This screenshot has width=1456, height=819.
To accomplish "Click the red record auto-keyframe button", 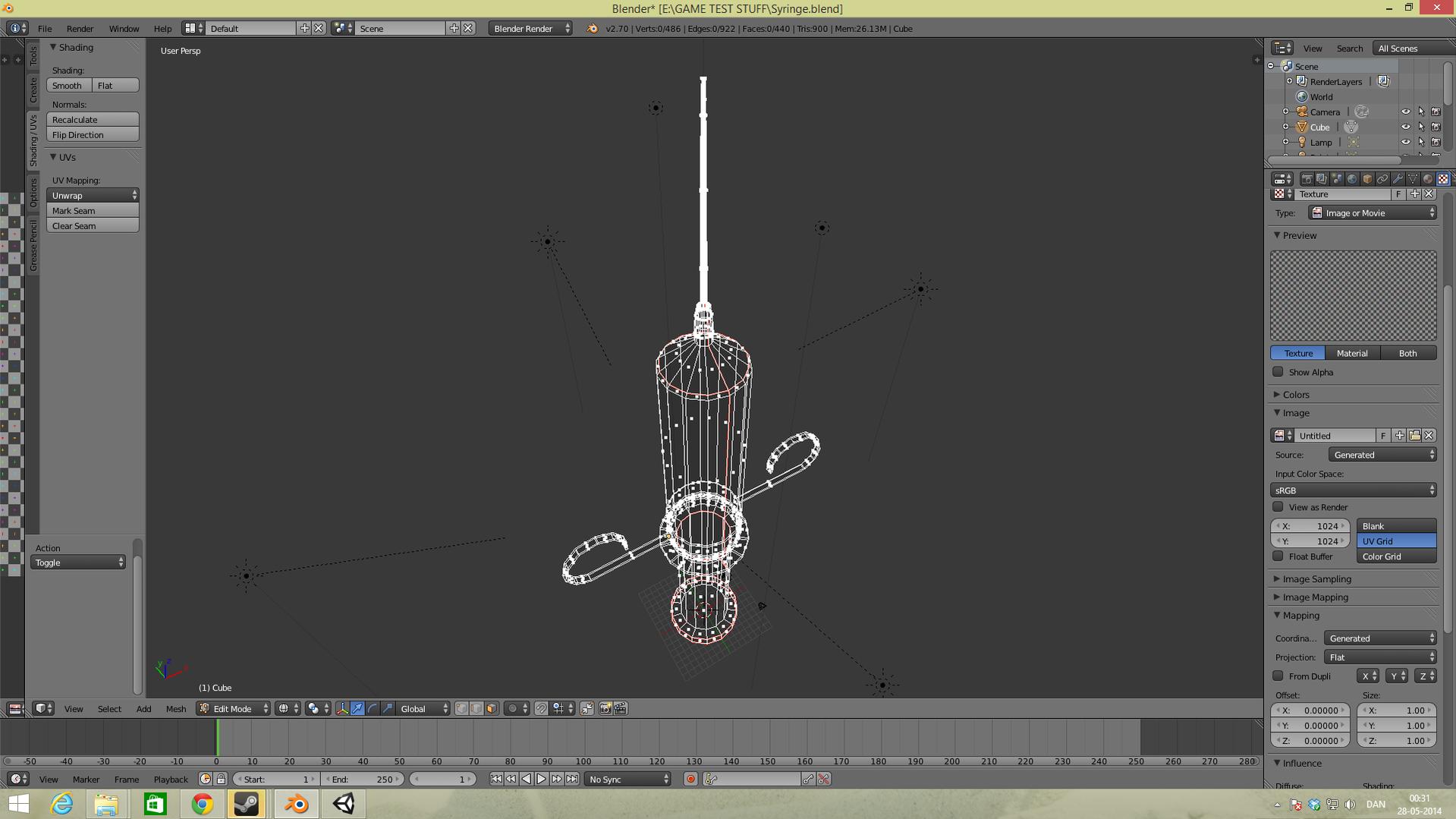I will (690, 780).
